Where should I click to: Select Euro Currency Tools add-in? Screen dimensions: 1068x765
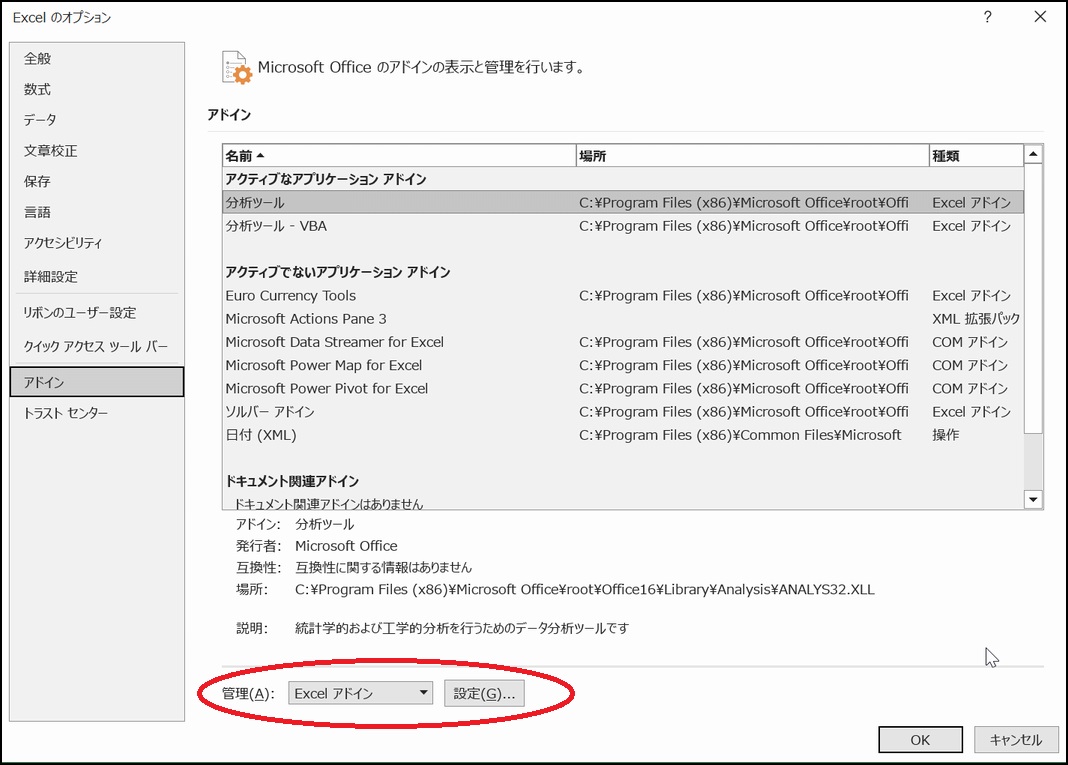coord(290,296)
